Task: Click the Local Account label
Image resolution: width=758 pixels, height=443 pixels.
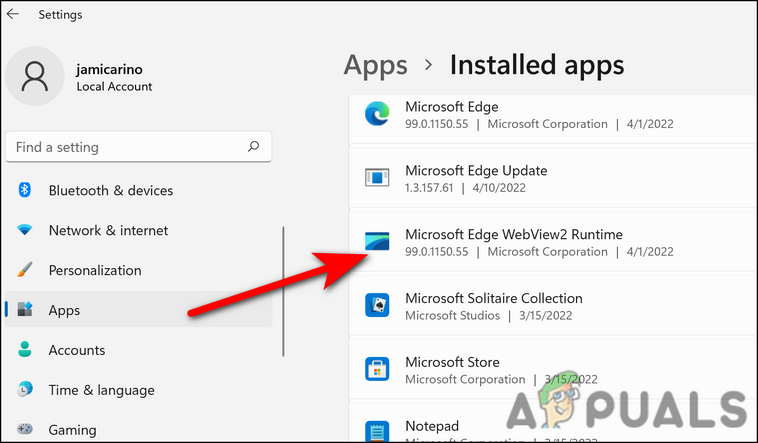Action: pos(114,87)
